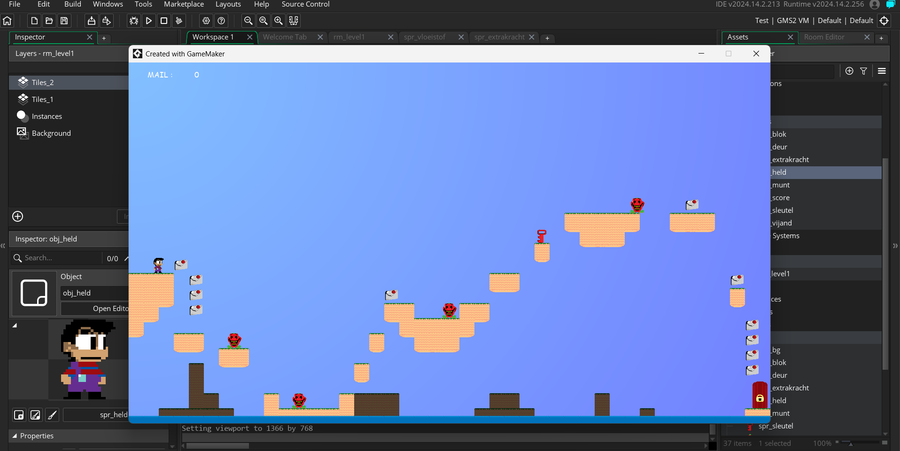Select the Background layer
Screen dimensions: 900x451
[x=69, y=133]
